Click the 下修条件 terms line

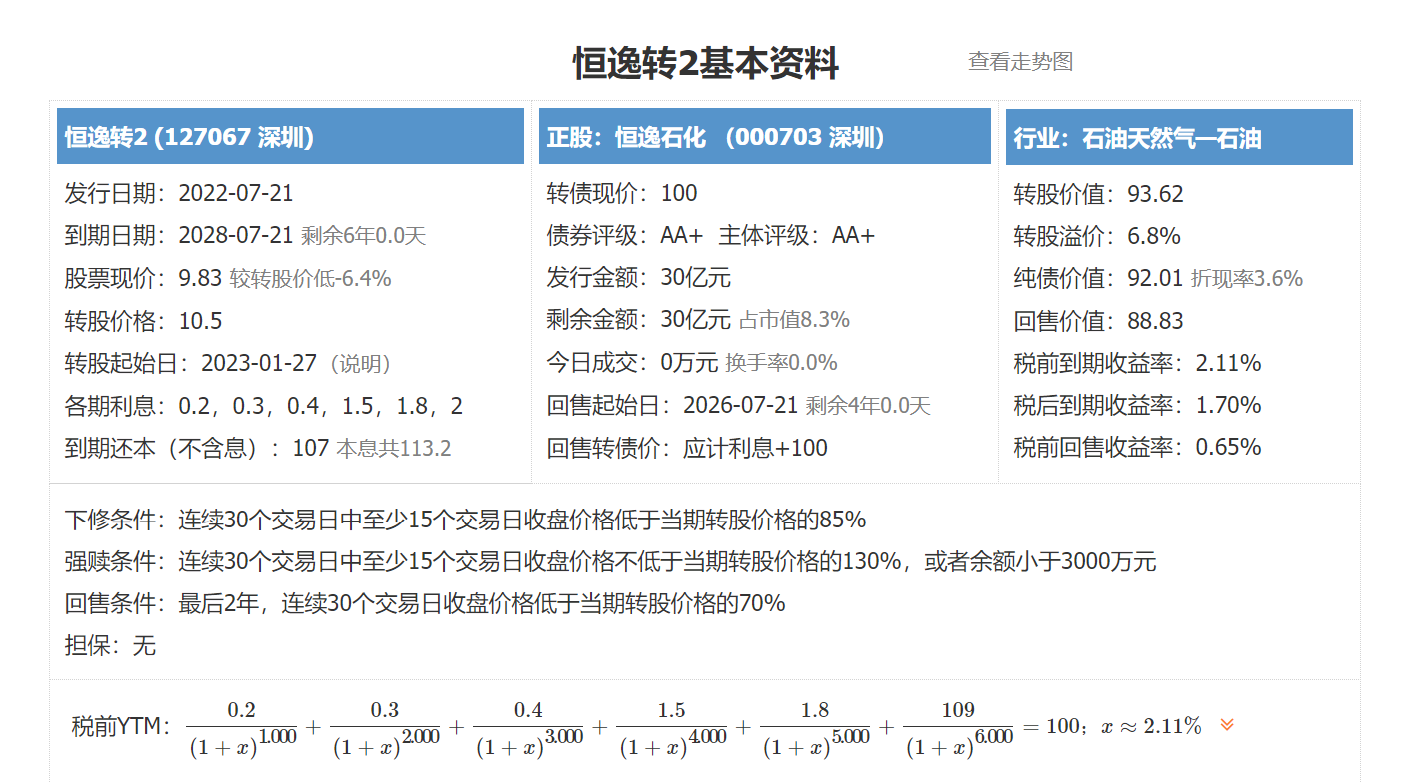coord(466,520)
